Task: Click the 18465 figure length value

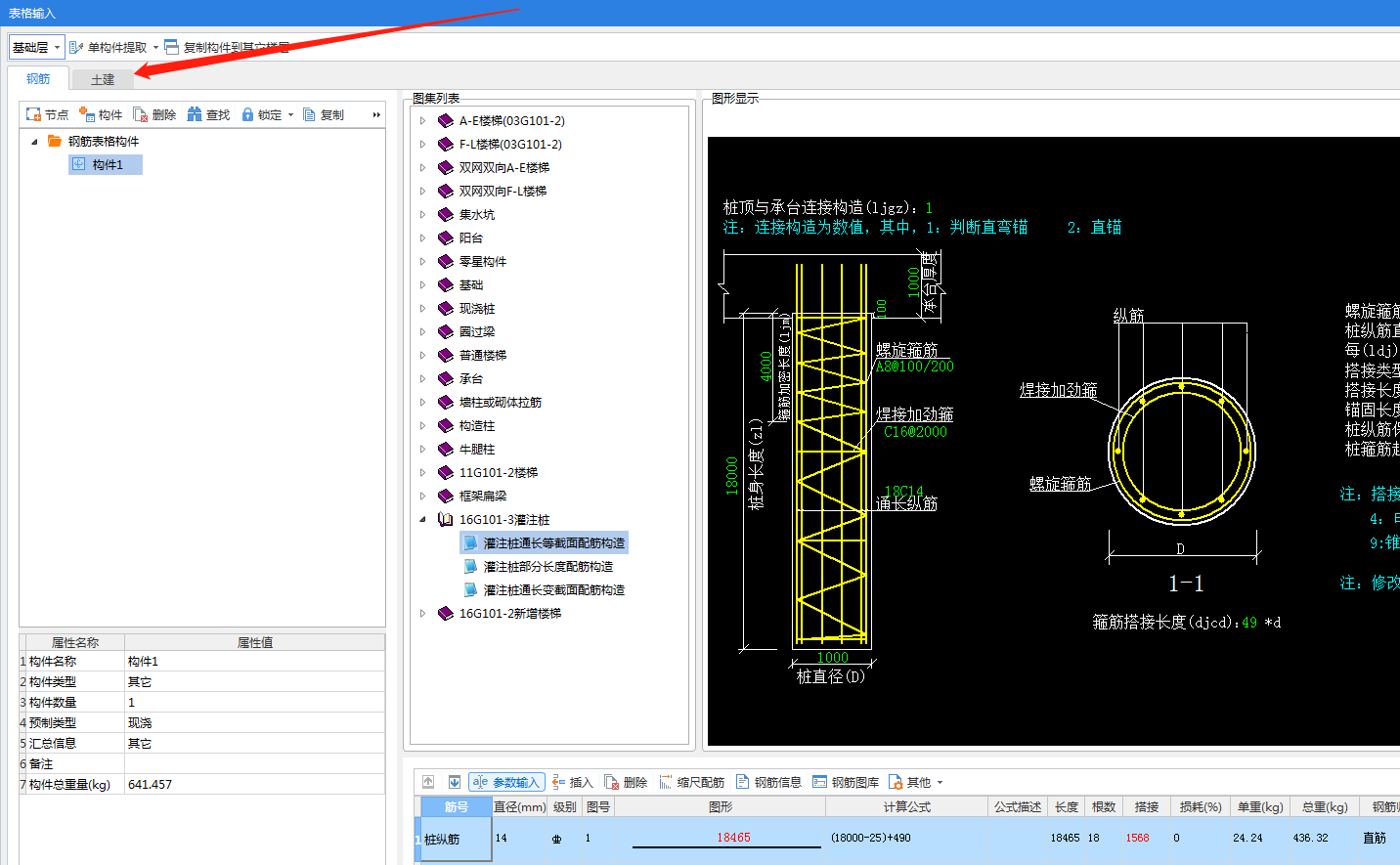Action: pos(733,838)
